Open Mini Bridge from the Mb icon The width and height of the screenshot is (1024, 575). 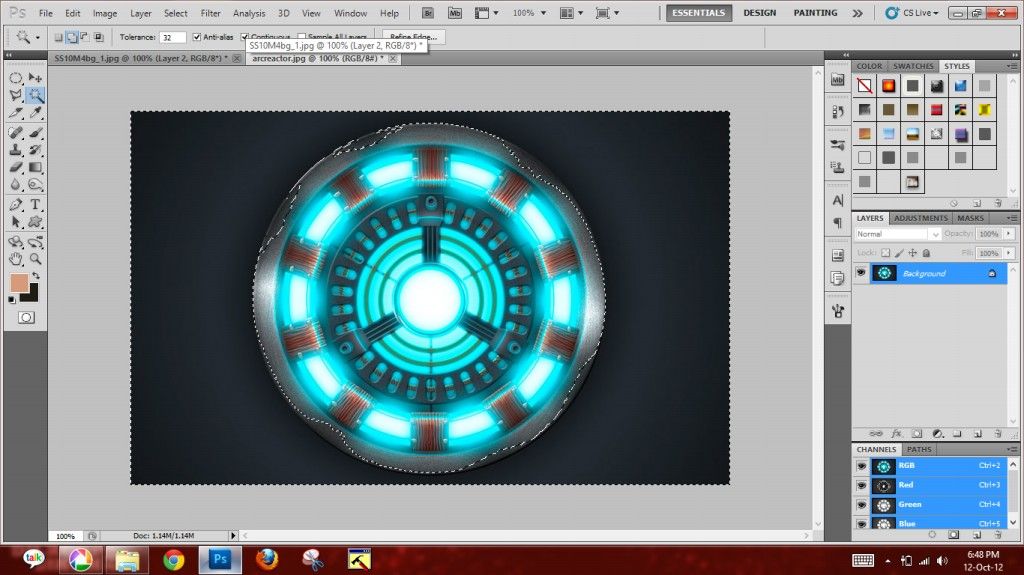[455, 13]
